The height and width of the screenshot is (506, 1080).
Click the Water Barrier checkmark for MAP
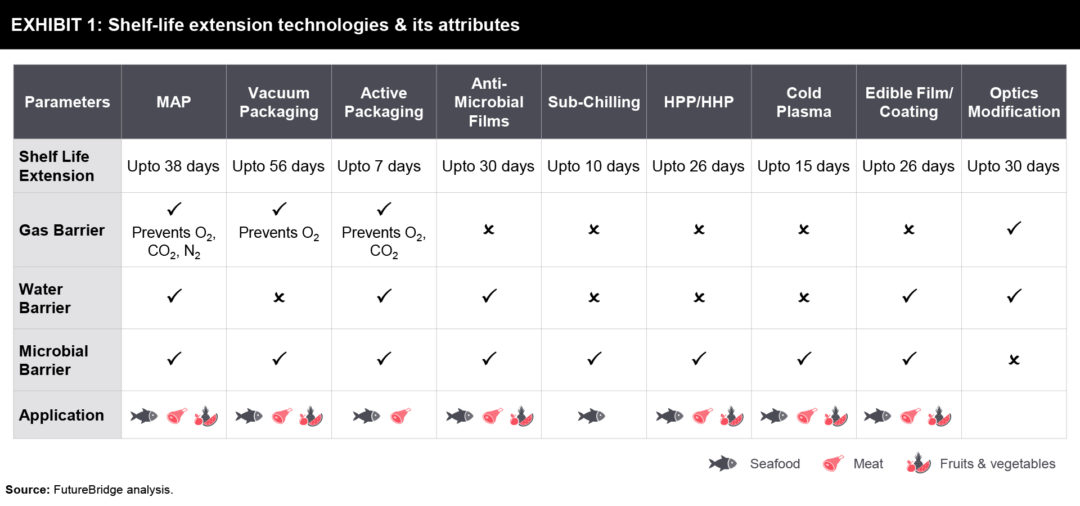[173, 297]
